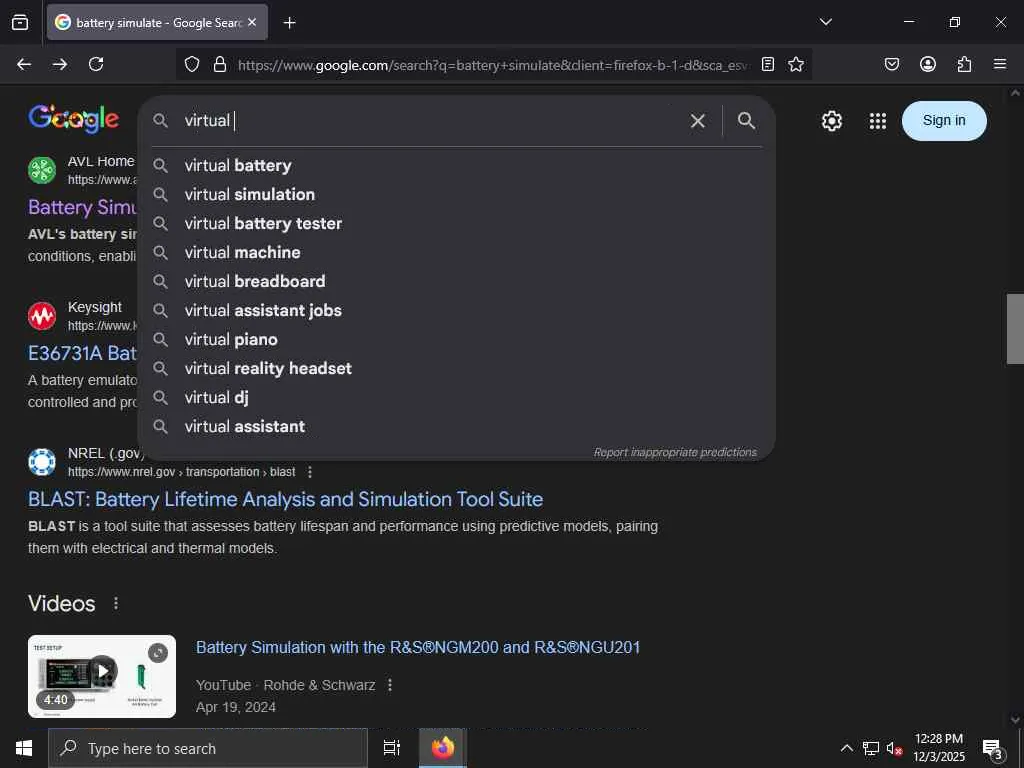
Task: Open the Keysight E36731A result link
Action: (x=82, y=353)
